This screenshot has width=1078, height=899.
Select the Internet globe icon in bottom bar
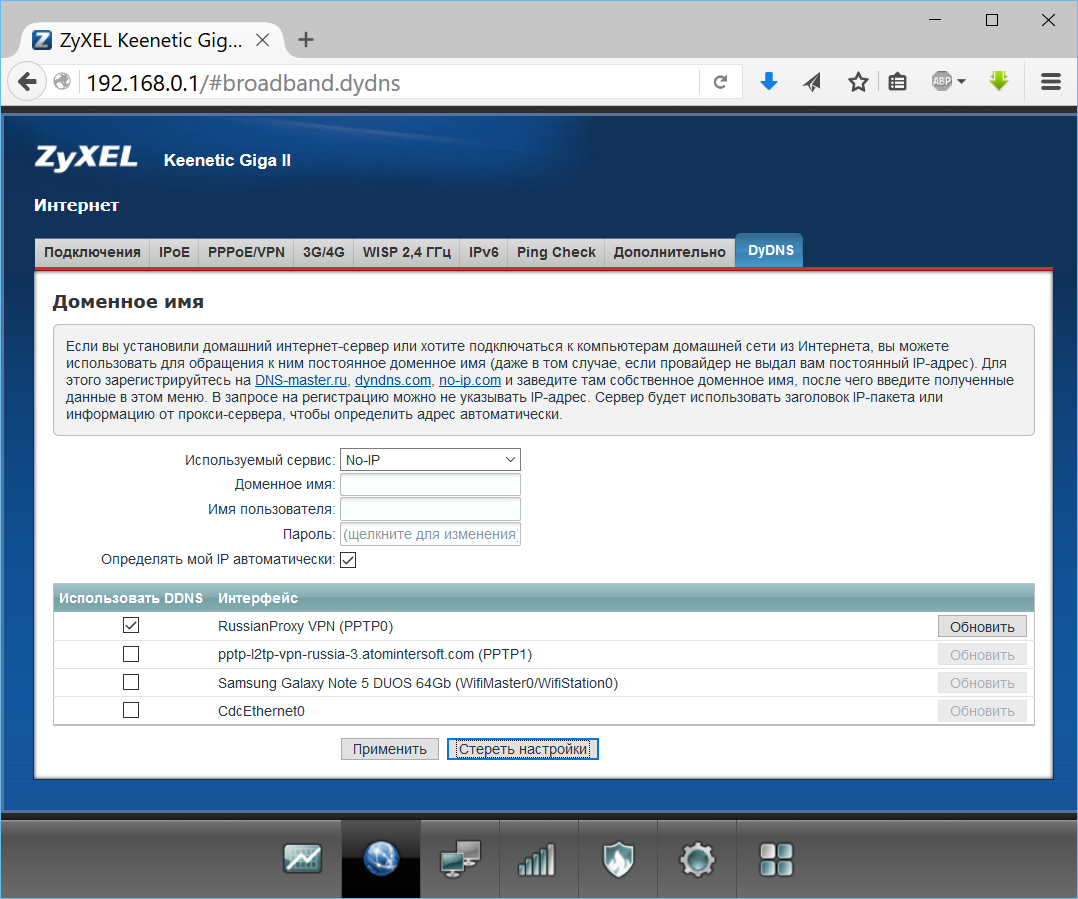pyautogui.click(x=381, y=859)
